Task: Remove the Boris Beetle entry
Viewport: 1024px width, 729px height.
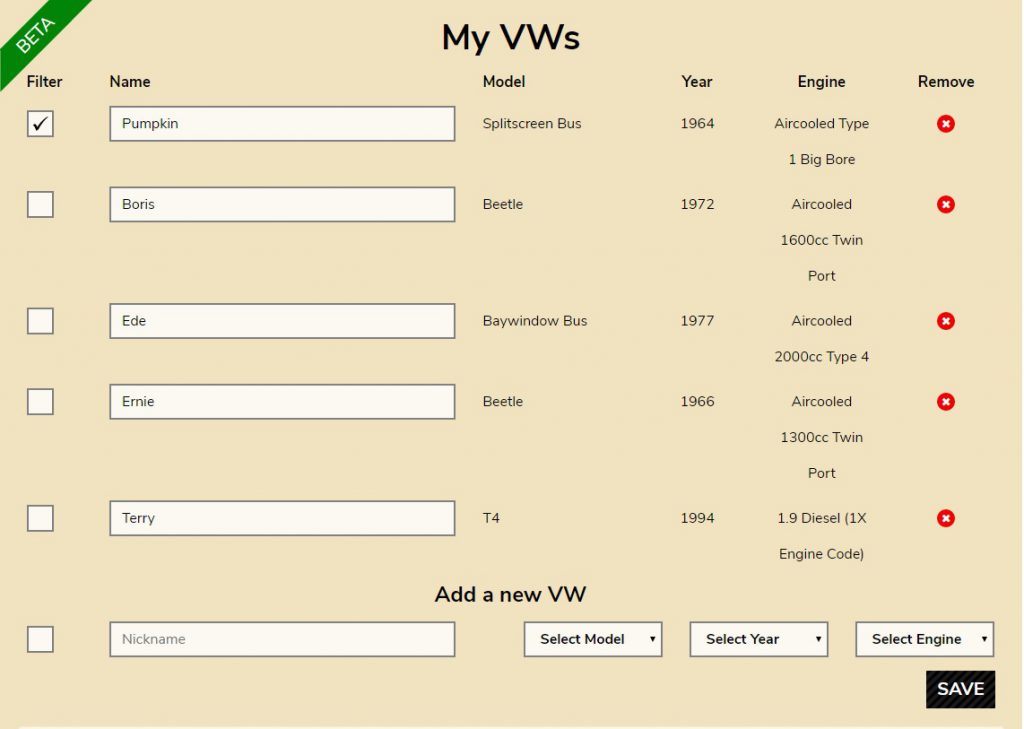Action: coord(945,204)
